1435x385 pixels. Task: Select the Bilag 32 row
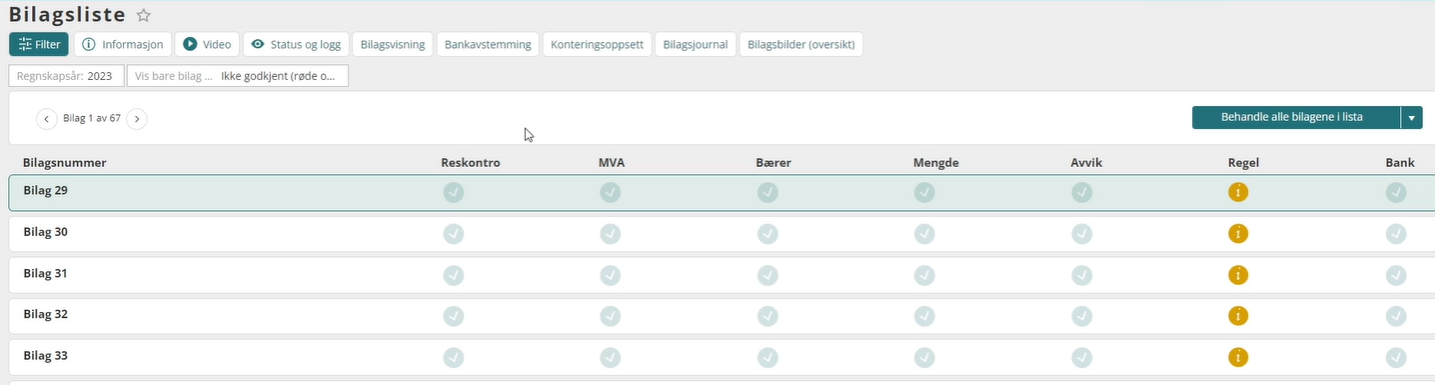click(x=717, y=315)
